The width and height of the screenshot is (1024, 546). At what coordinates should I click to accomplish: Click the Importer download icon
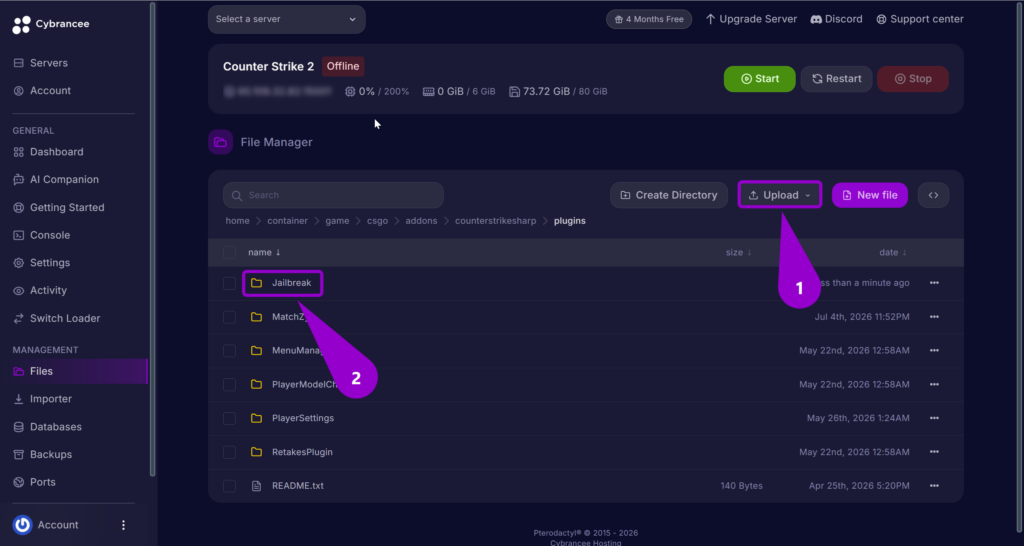tap(18, 398)
